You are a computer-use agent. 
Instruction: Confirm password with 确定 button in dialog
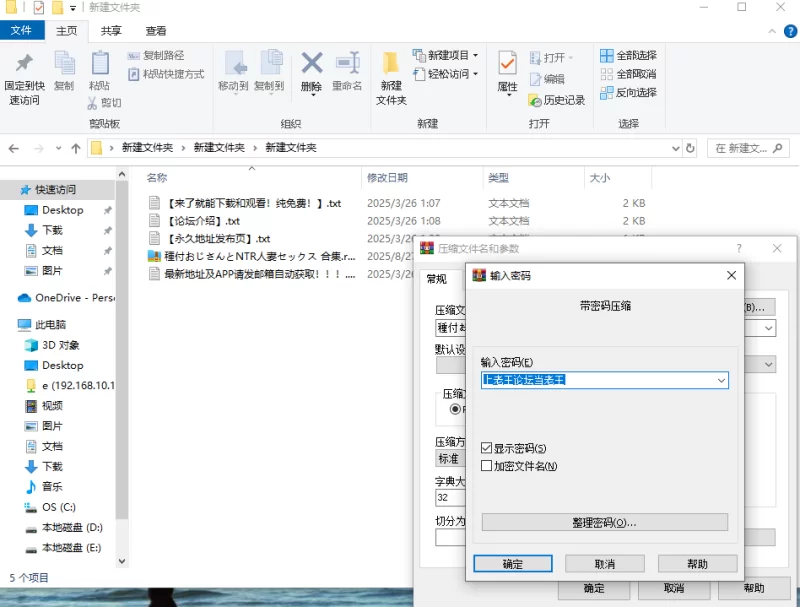(x=512, y=564)
